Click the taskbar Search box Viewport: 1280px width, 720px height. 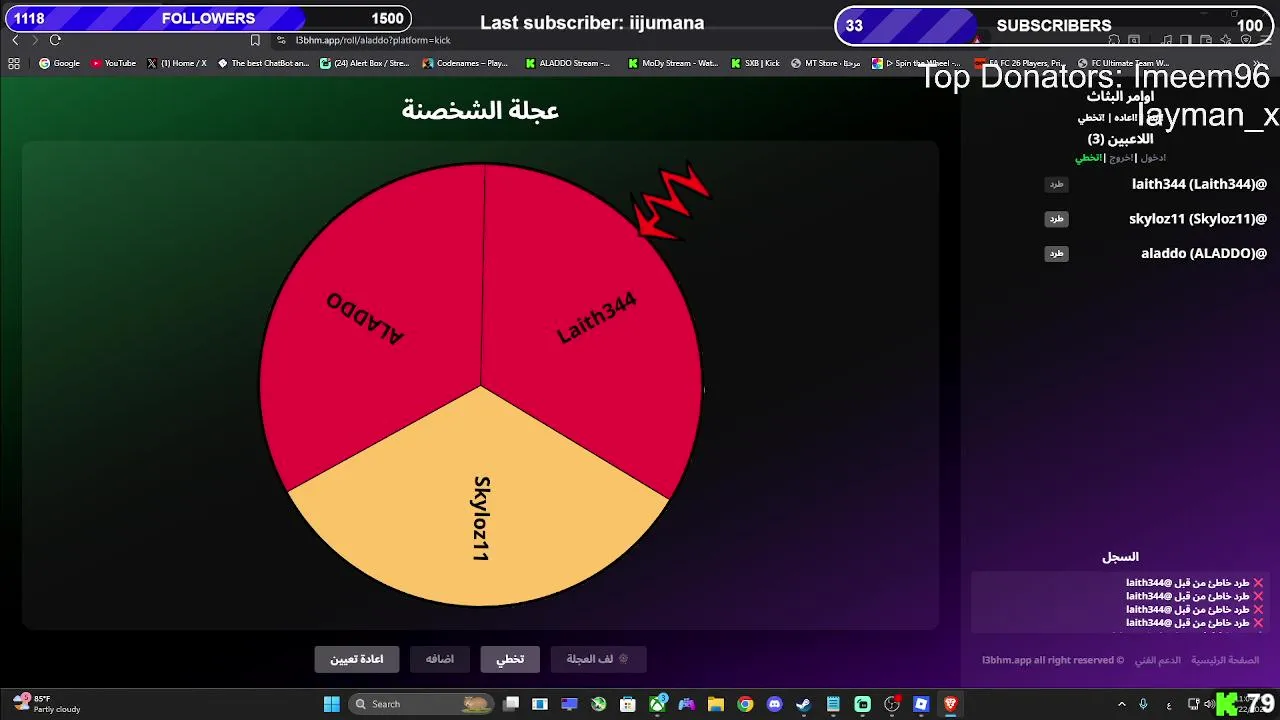tap(423, 704)
